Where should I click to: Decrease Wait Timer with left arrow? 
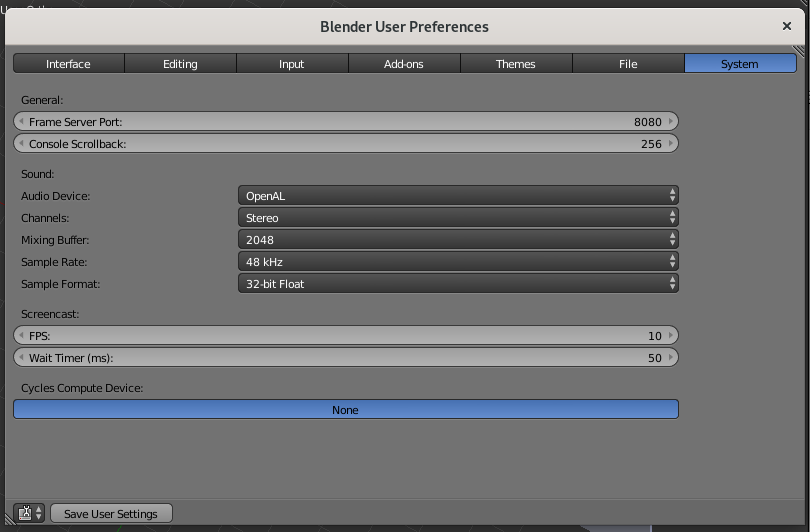coord(21,357)
